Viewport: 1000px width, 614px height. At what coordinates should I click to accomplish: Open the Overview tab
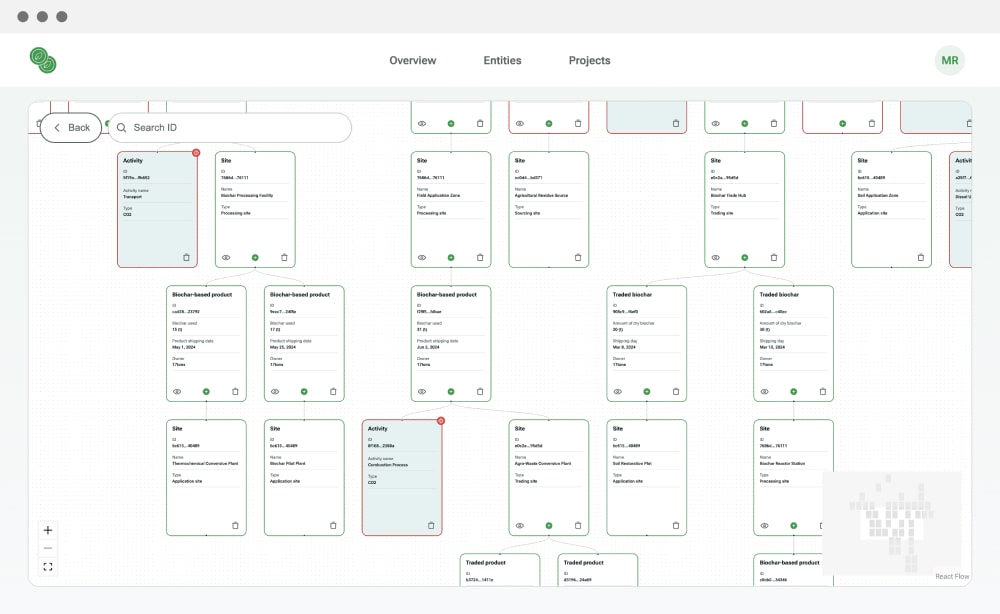click(413, 61)
